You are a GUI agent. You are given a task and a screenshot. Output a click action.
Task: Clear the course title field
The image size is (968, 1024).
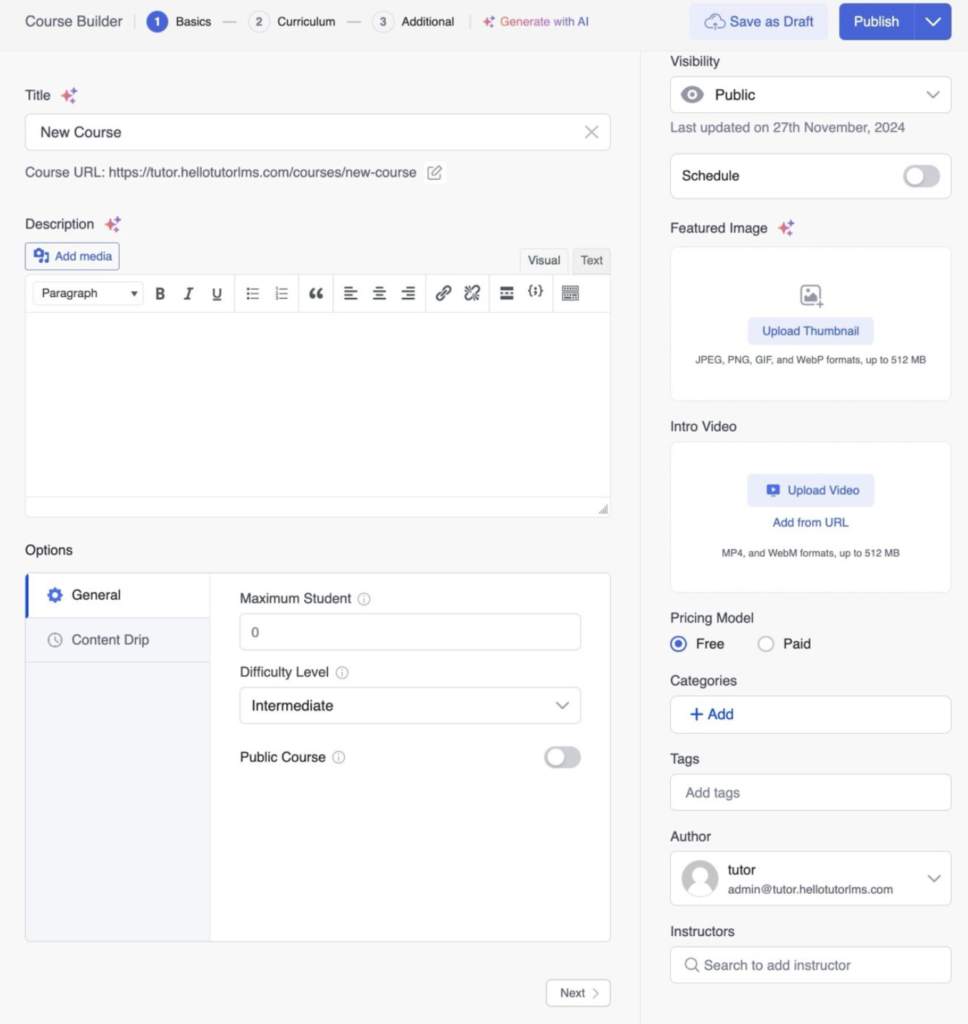tap(591, 132)
